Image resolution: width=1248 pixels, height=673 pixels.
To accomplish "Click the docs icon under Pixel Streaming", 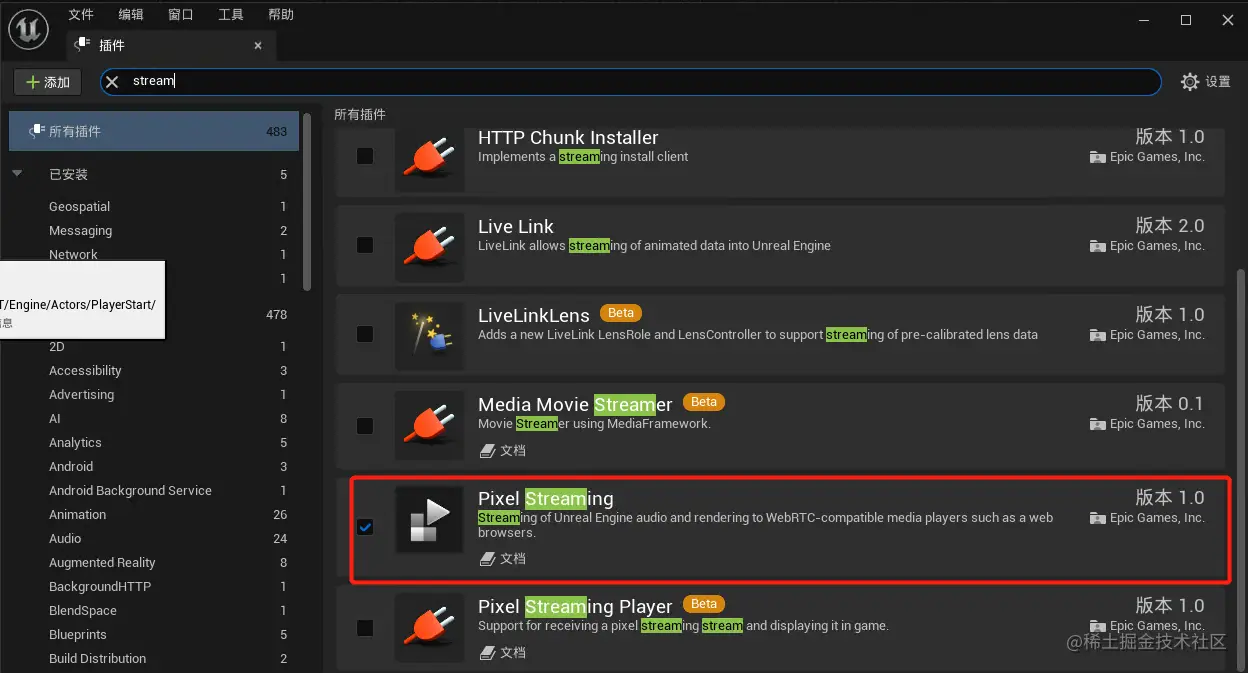I will click(487, 559).
